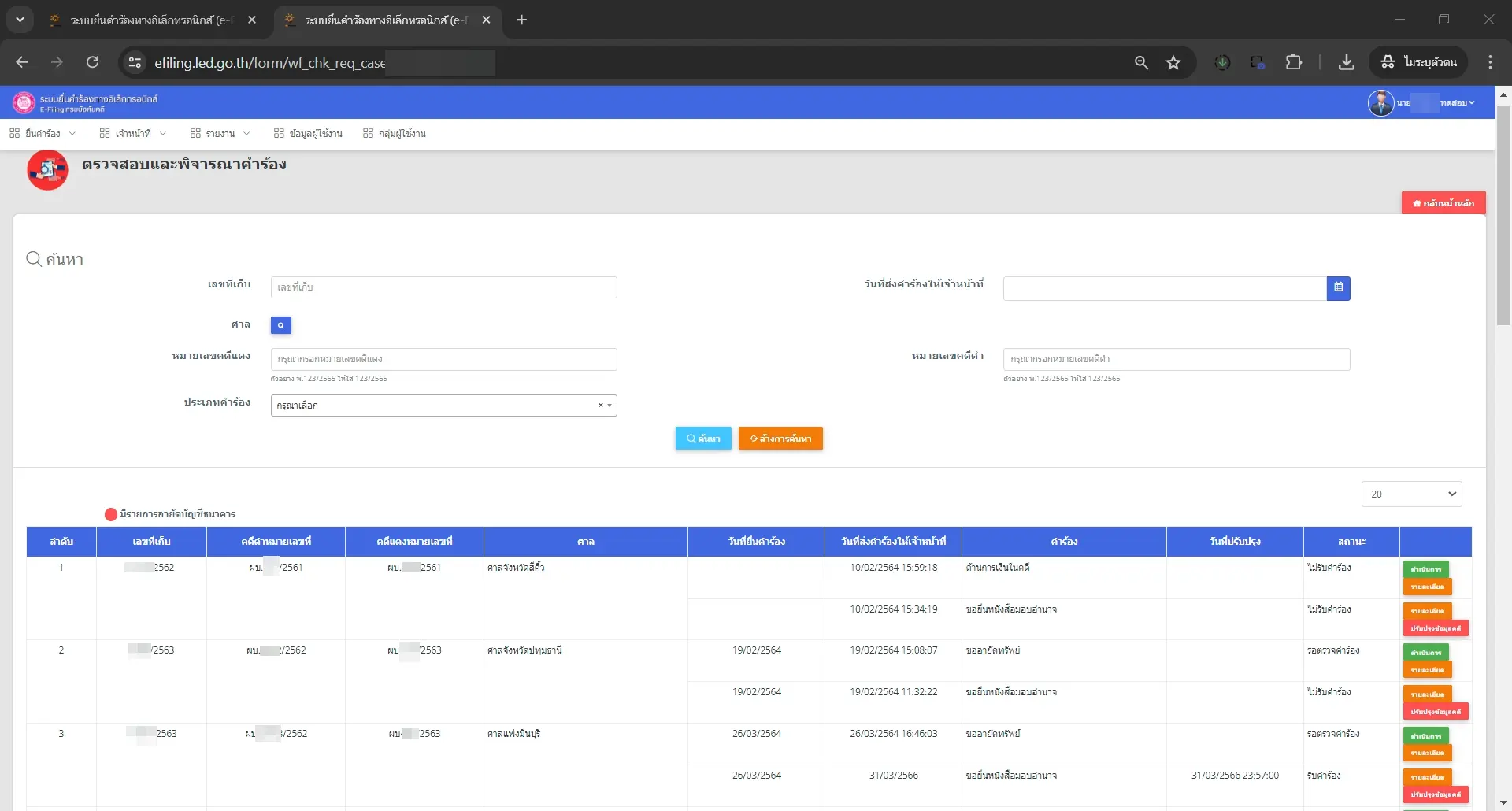1512x811 pixels.
Task: Open court lookup with the blue magnifier button
Action: pos(280,325)
